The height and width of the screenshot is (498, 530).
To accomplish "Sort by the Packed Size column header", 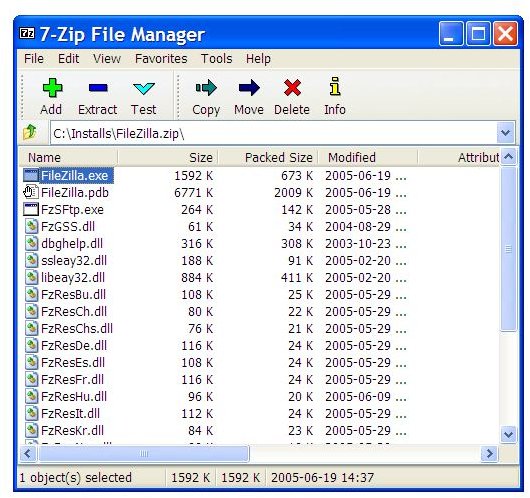I will (267, 157).
